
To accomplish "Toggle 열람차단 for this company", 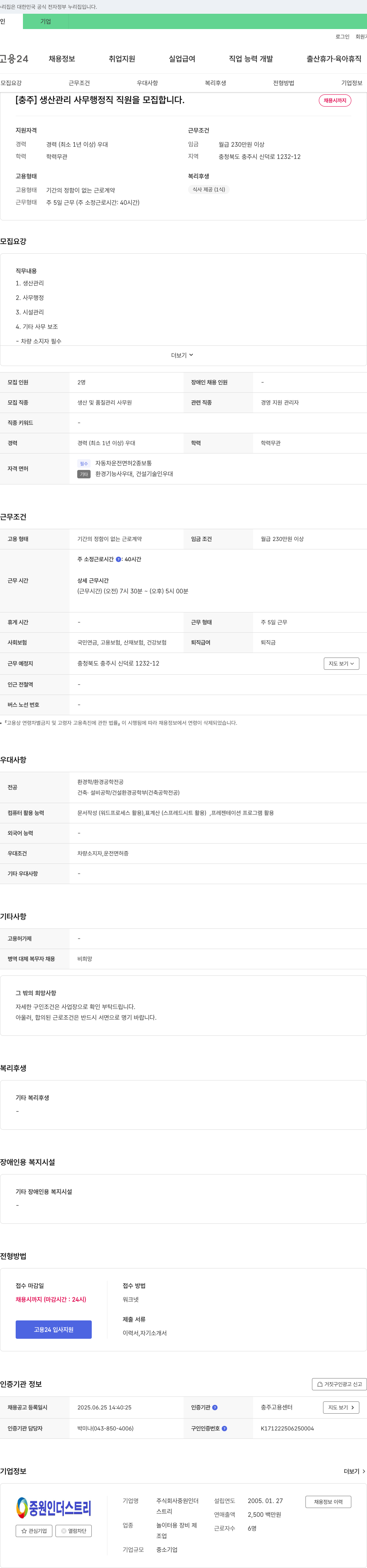I will tap(74, 1530).
